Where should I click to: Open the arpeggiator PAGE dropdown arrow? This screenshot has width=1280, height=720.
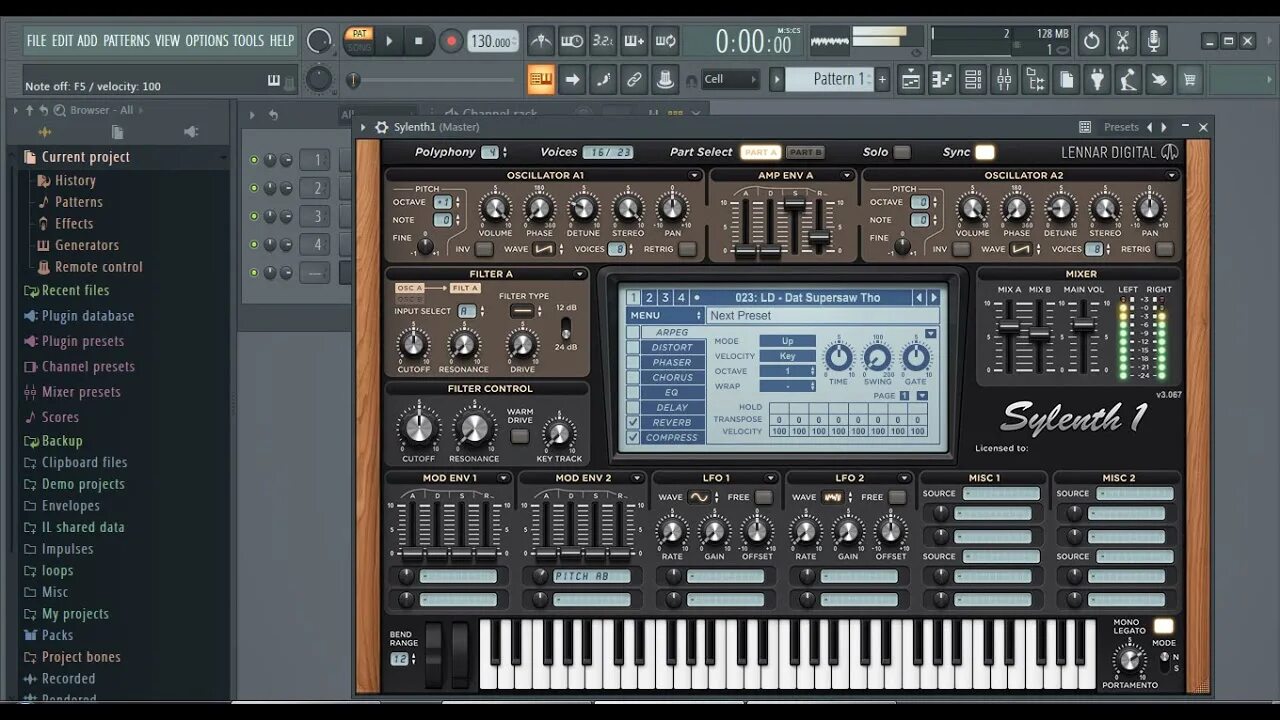[922, 396]
